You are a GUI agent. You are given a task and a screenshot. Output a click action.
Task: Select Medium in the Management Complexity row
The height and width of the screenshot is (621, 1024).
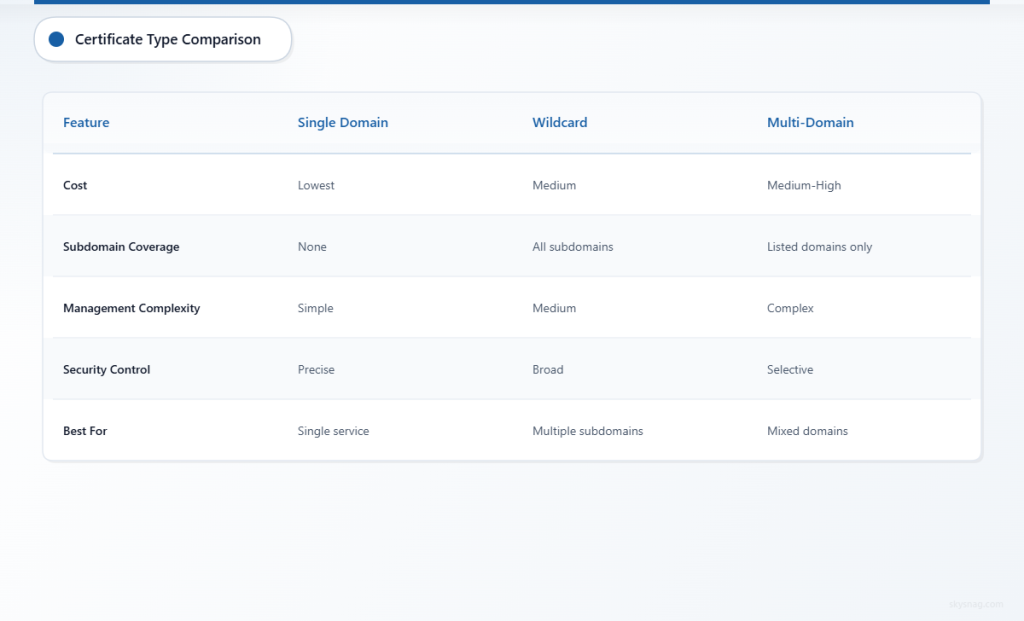[x=554, y=308]
